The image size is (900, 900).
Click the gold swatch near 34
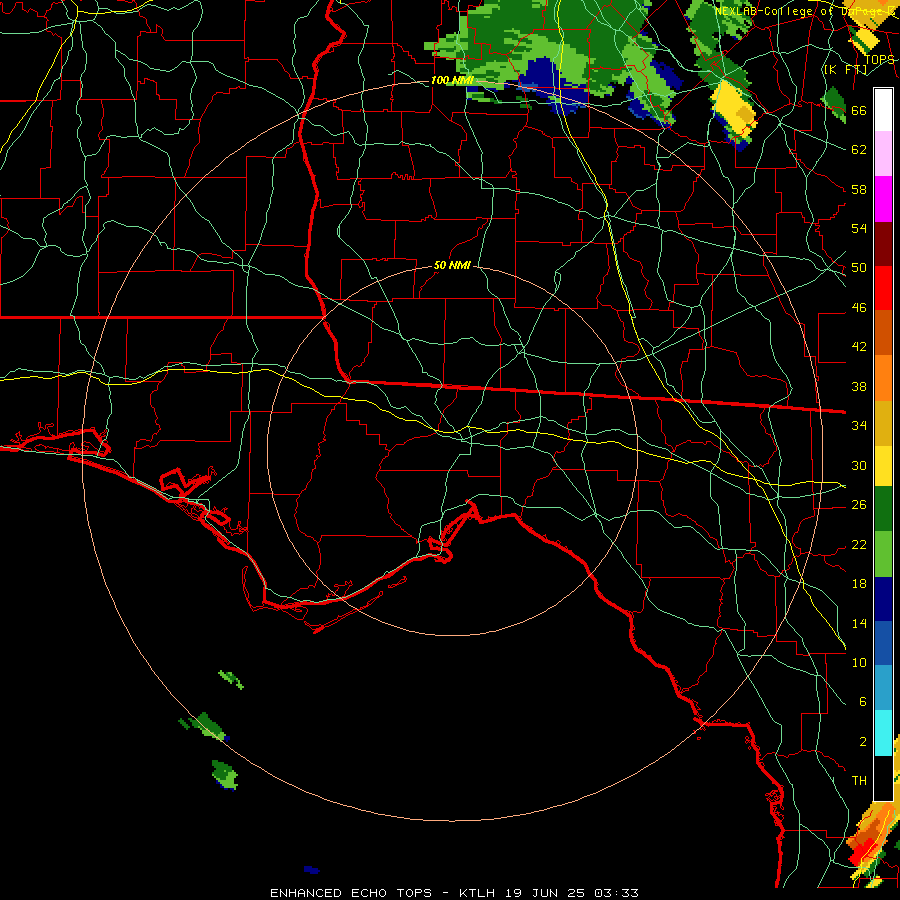pos(883,422)
